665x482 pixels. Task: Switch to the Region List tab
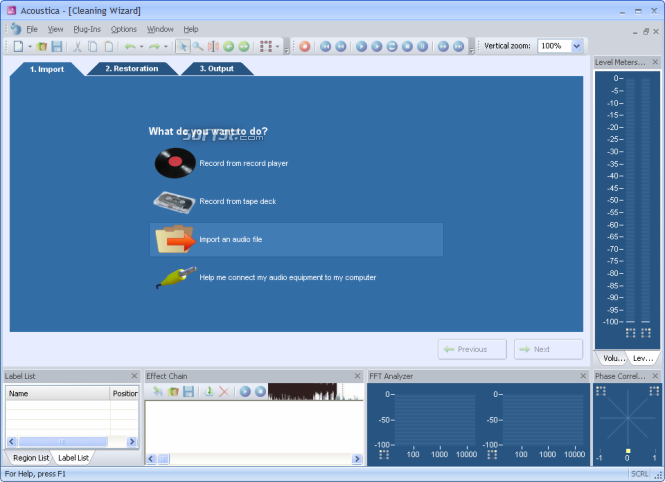point(31,458)
